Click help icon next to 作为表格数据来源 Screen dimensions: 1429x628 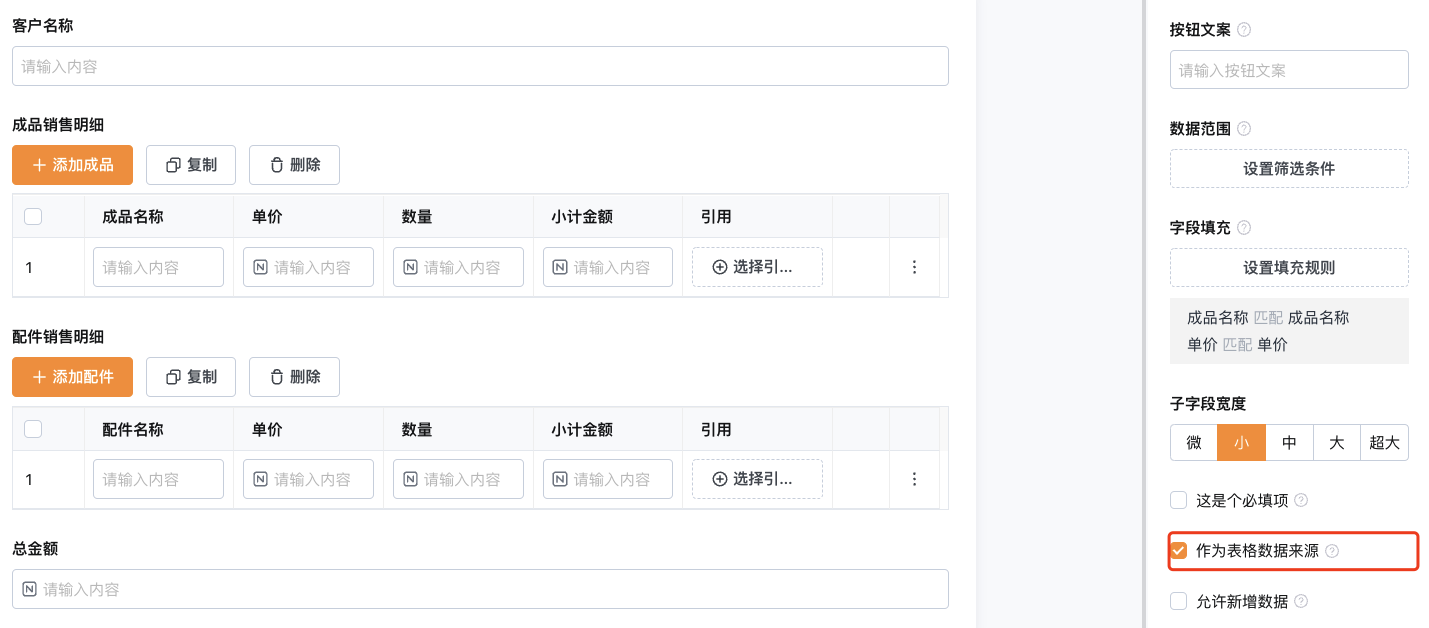point(1332,551)
